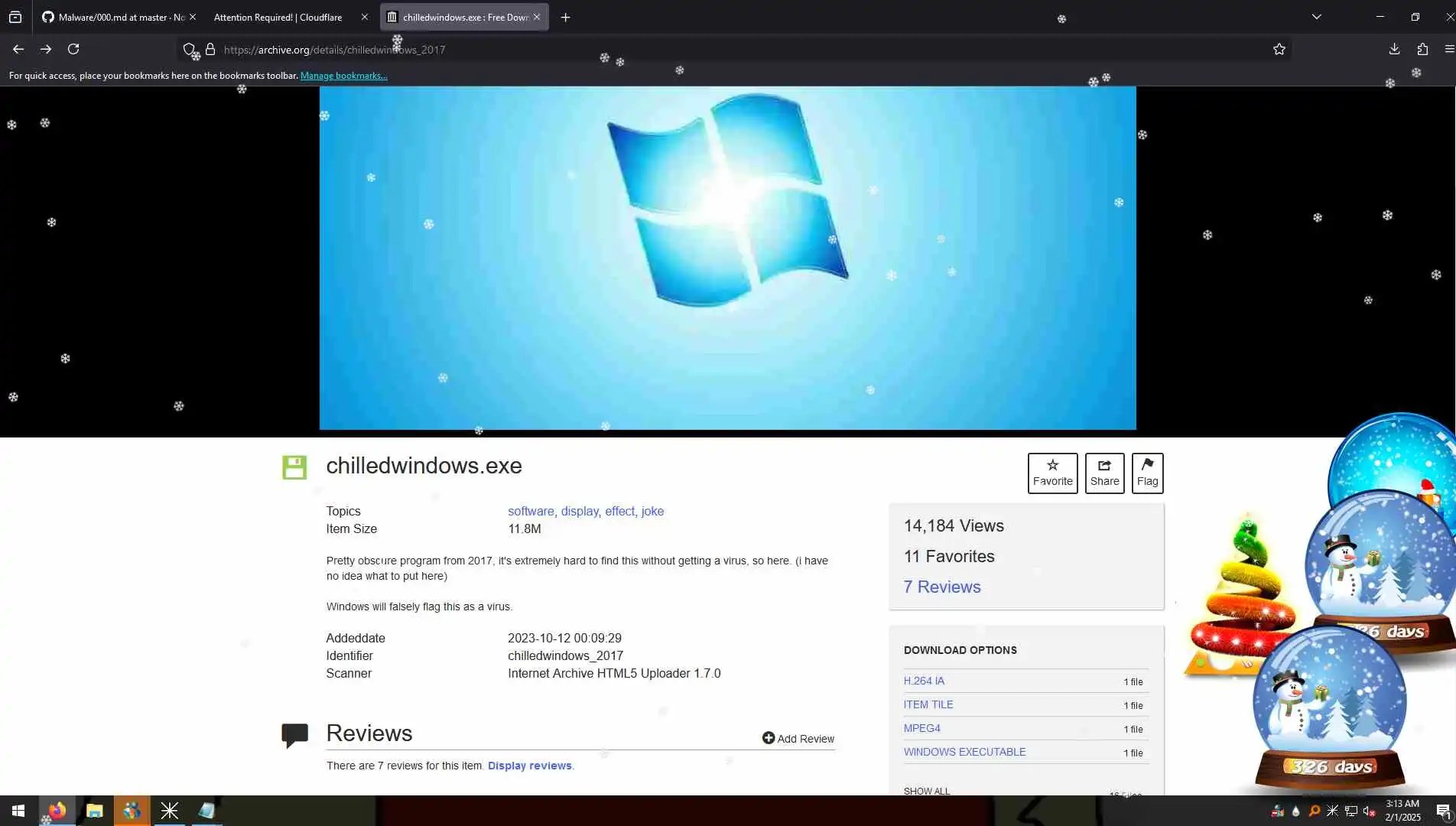Download the MPEG4 file
The height and width of the screenshot is (826, 1456).
[x=922, y=728]
